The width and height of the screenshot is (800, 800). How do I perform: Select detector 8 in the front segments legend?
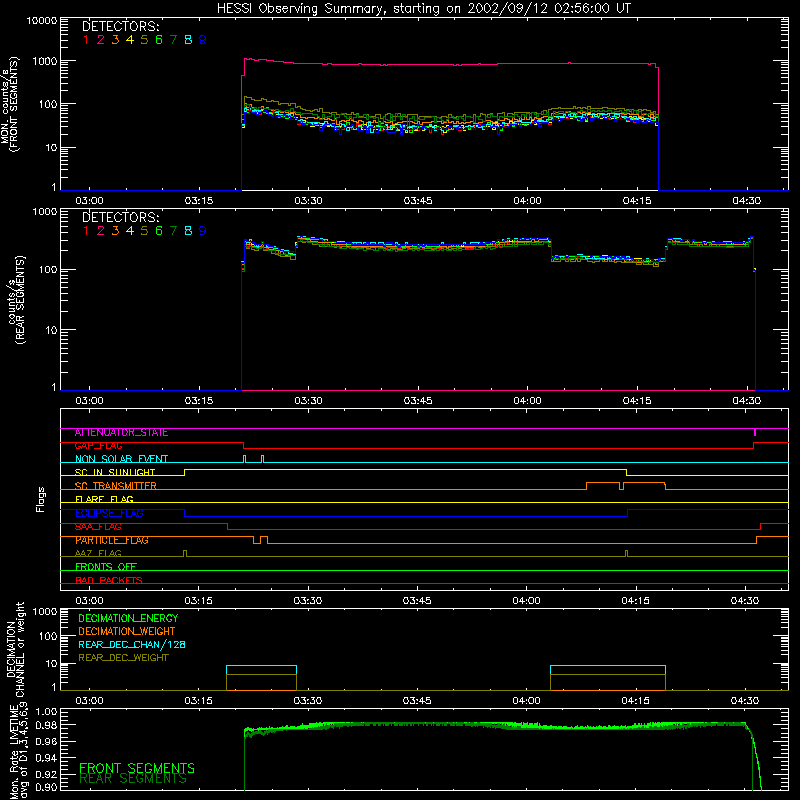[188, 40]
